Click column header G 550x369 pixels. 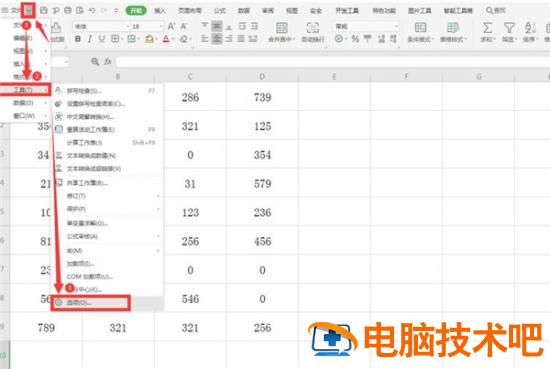[479, 76]
